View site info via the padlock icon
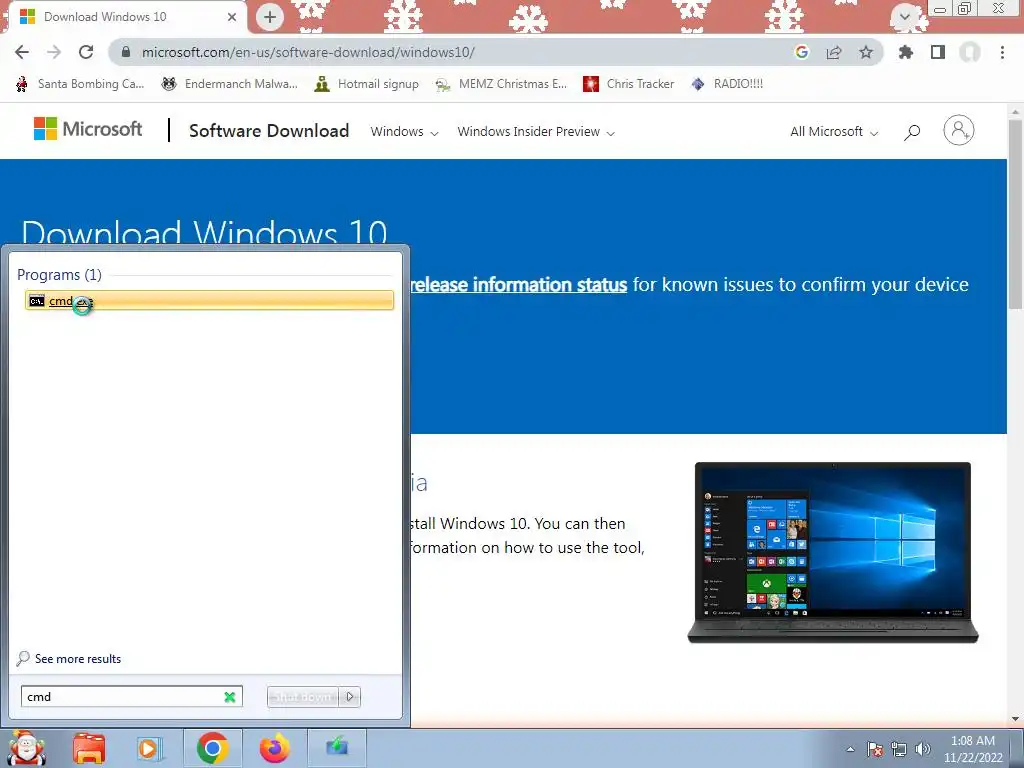 click(126, 52)
